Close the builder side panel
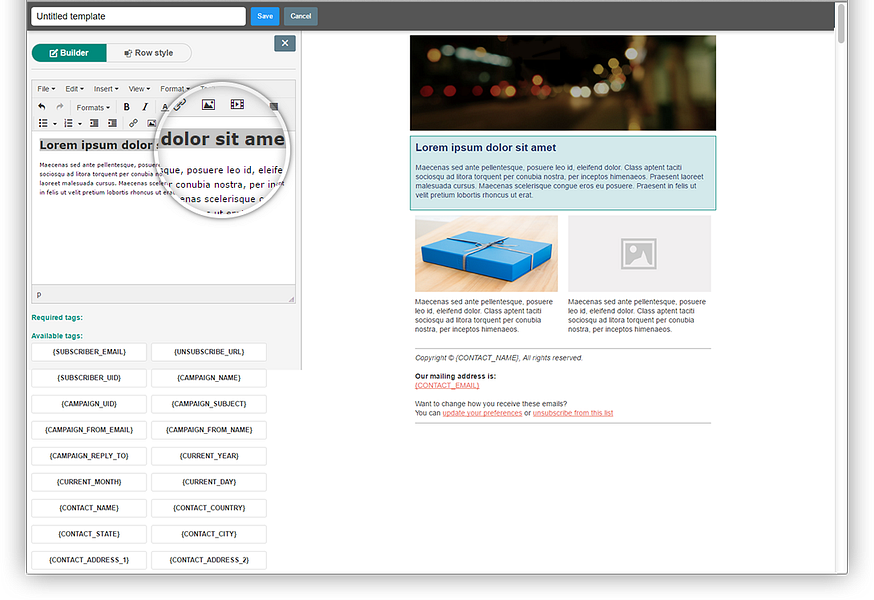The image size is (874, 600). tap(285, 43)
